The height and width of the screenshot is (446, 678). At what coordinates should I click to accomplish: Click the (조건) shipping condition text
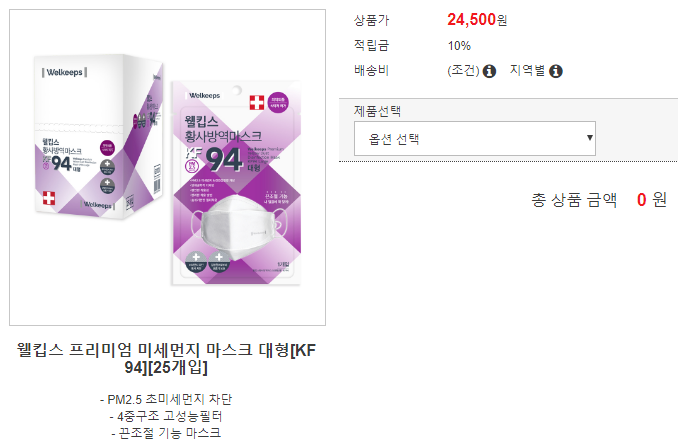(x=463, y=70)
